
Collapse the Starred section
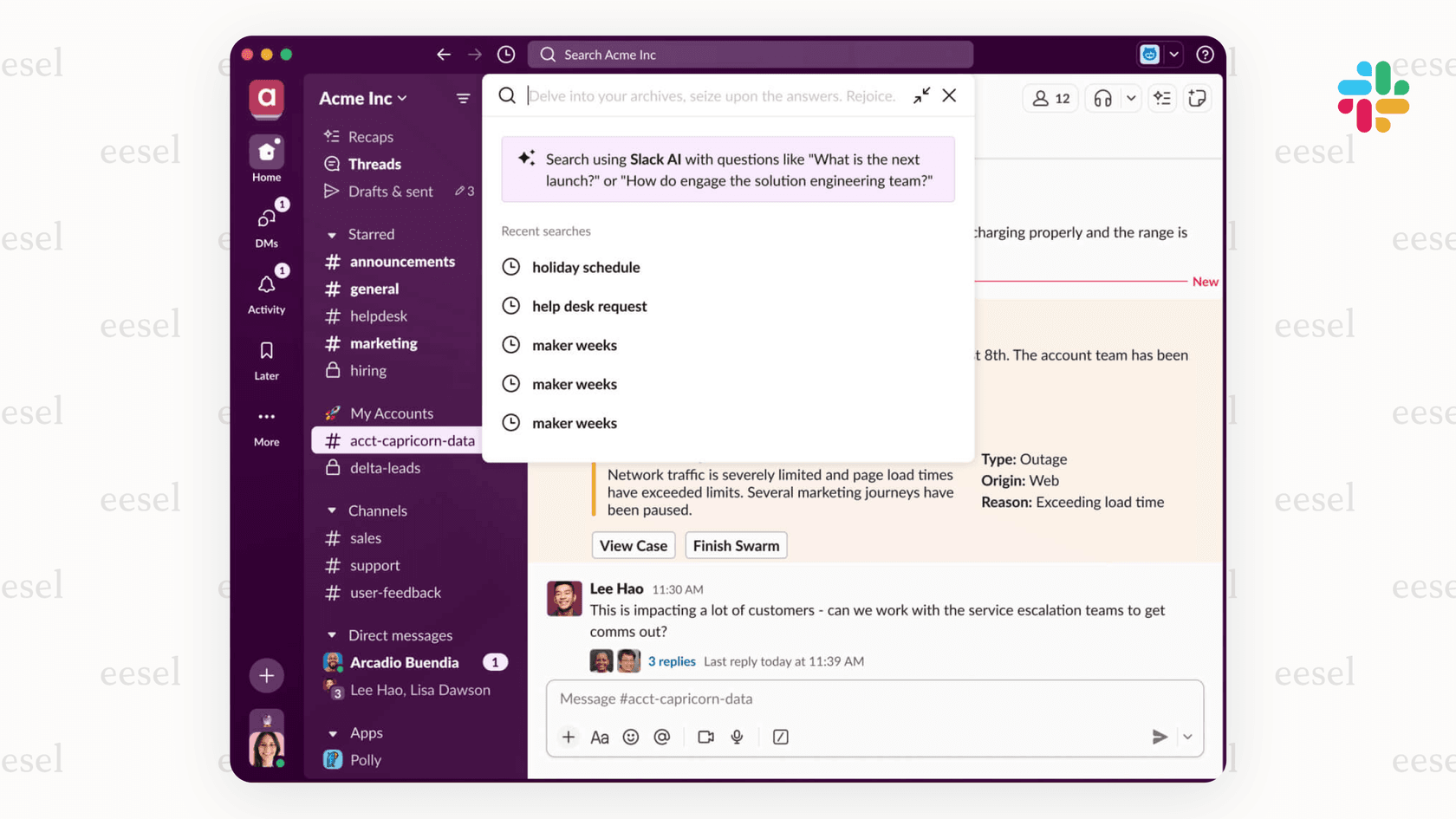[x=332, y=235]
